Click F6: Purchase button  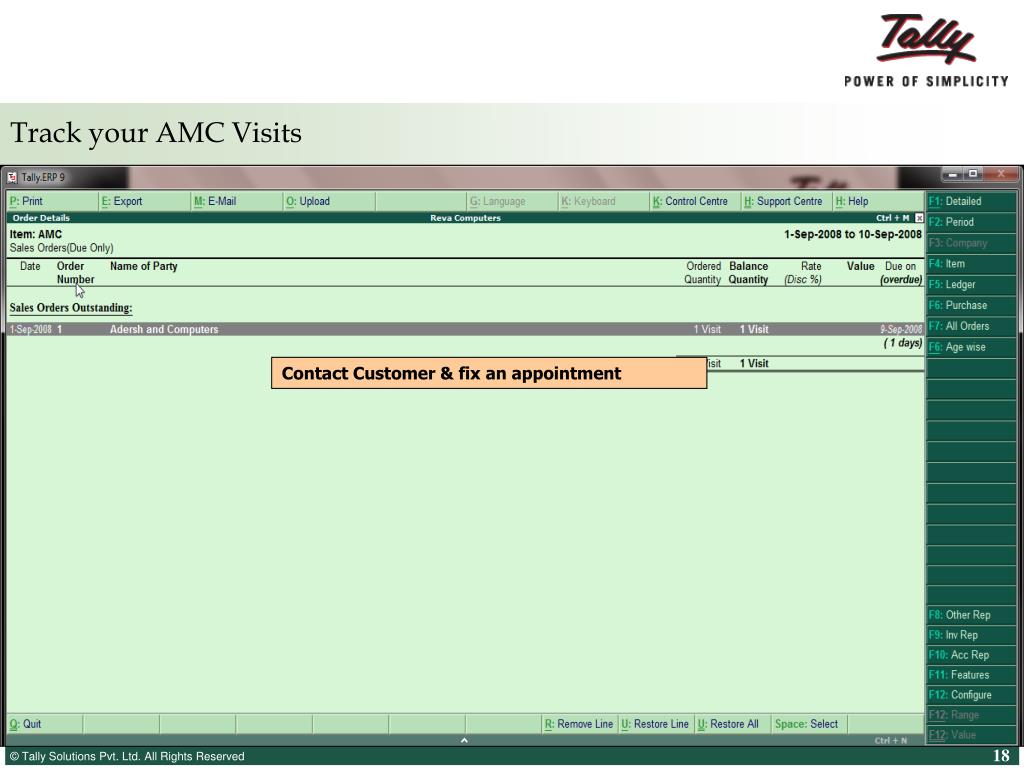coord(971,305)
